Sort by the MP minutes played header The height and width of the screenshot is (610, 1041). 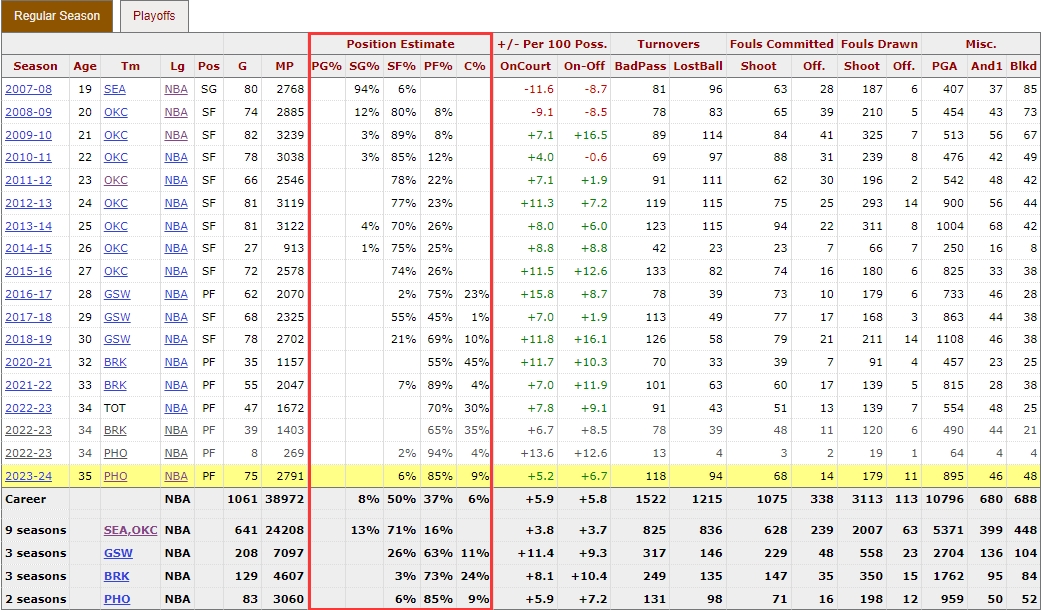click(x=284, y=66)
